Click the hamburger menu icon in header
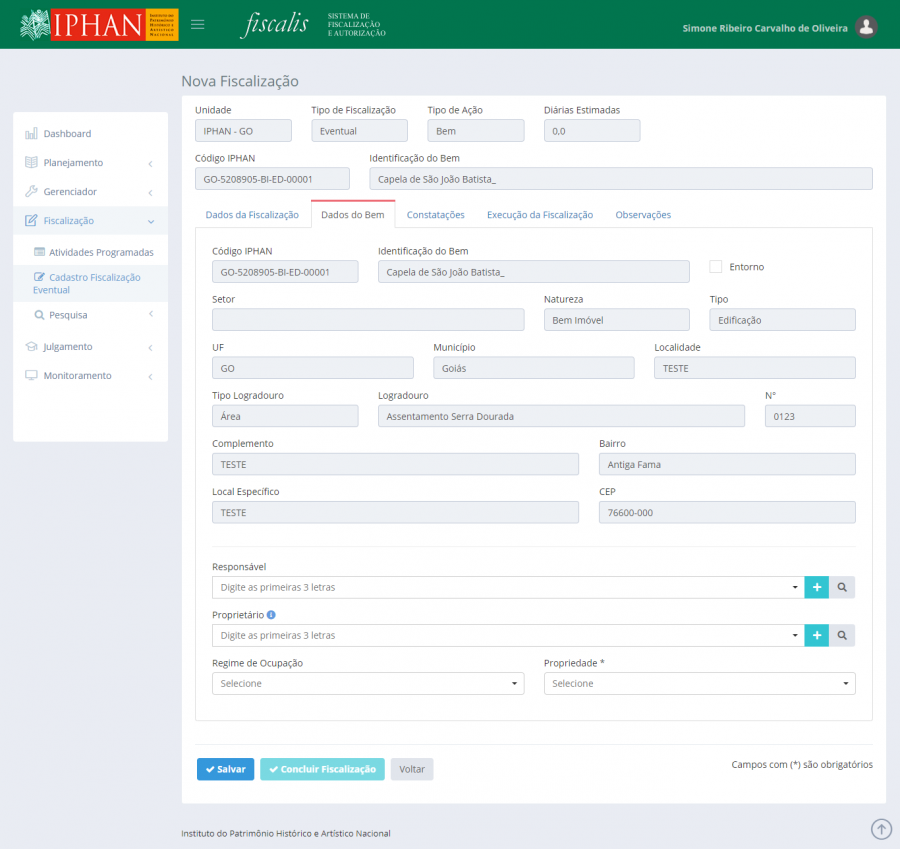Screen dimensions: 900x849 pyautogui.click(x=198, y=25)
